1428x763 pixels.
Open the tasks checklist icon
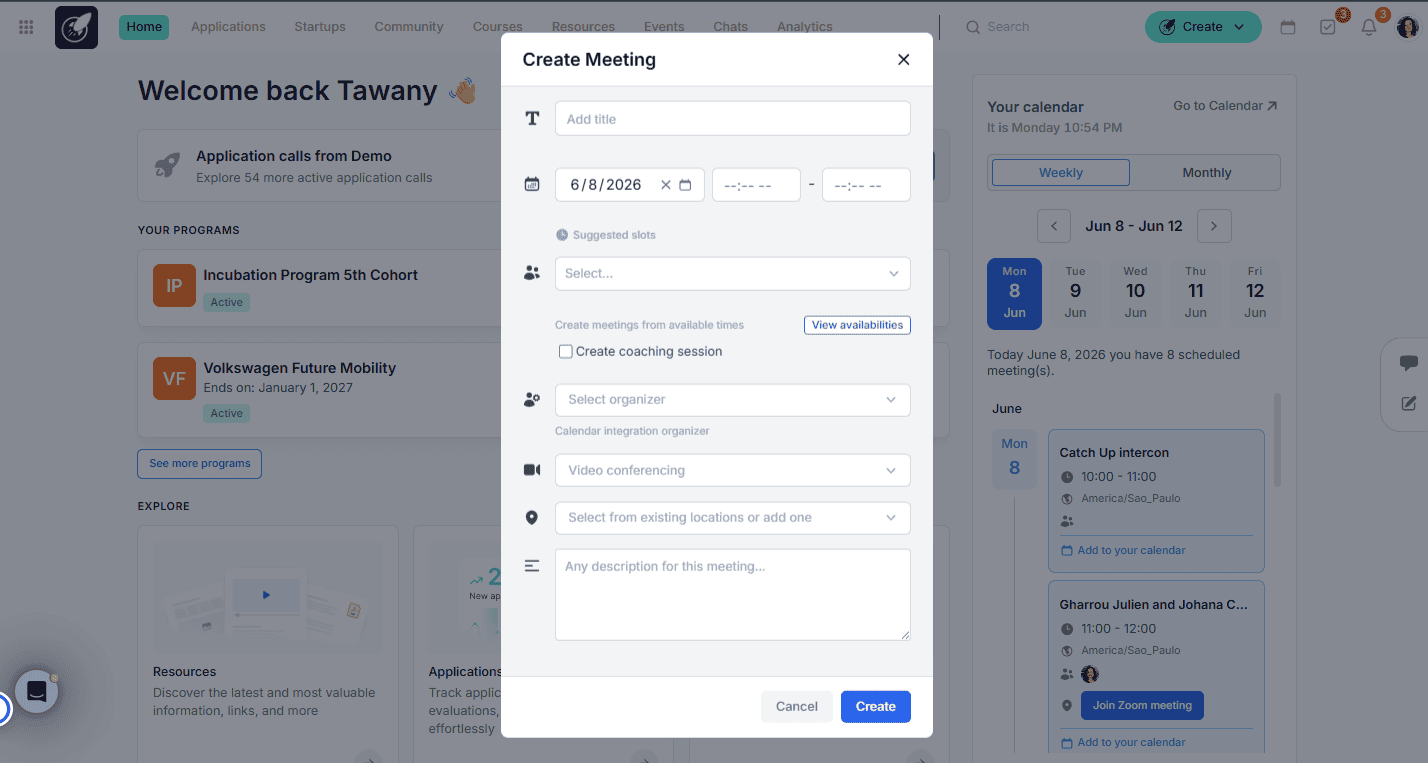pyautogui.click(x=1328, y=27)
